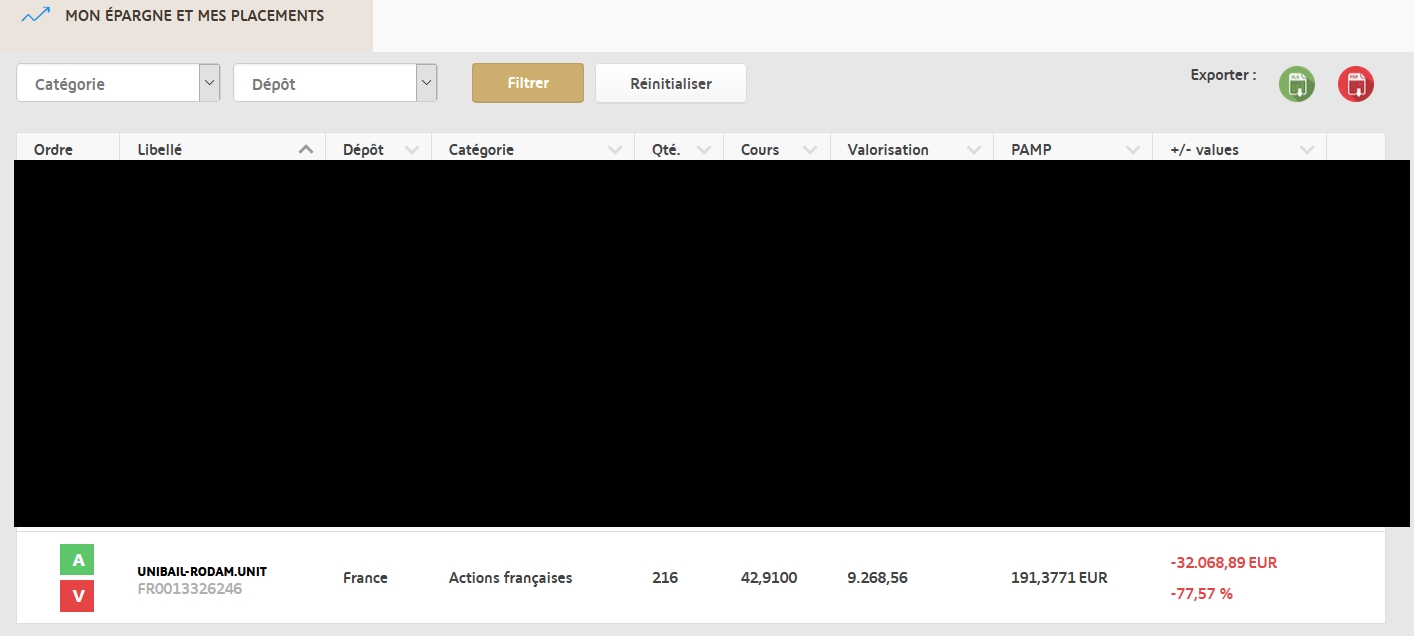Sort by the Cours column header
Viewport: 1414px width, 636px height.
click(777, 149)
